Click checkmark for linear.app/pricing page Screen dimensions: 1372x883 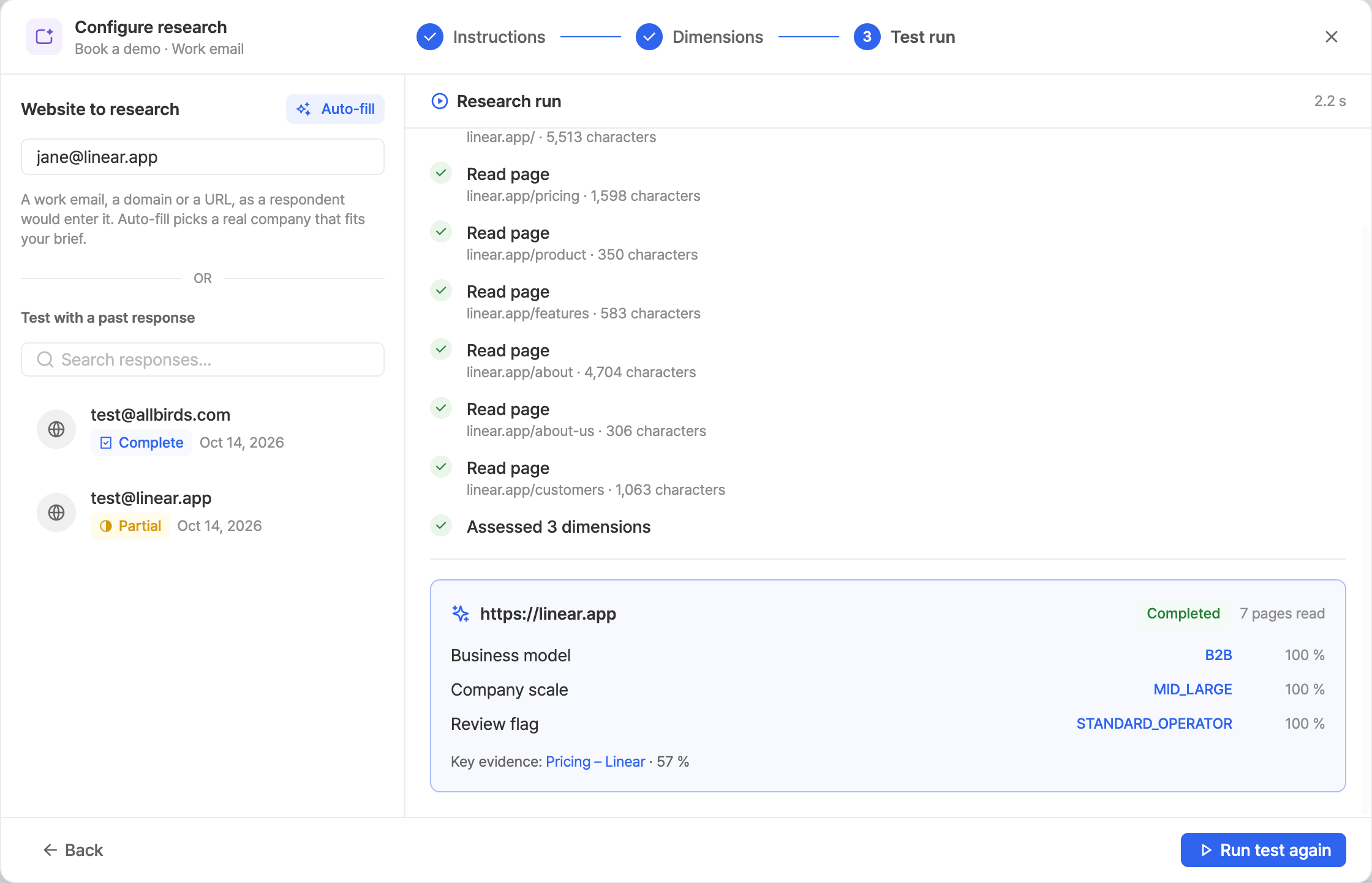click(x=441, y=173)
